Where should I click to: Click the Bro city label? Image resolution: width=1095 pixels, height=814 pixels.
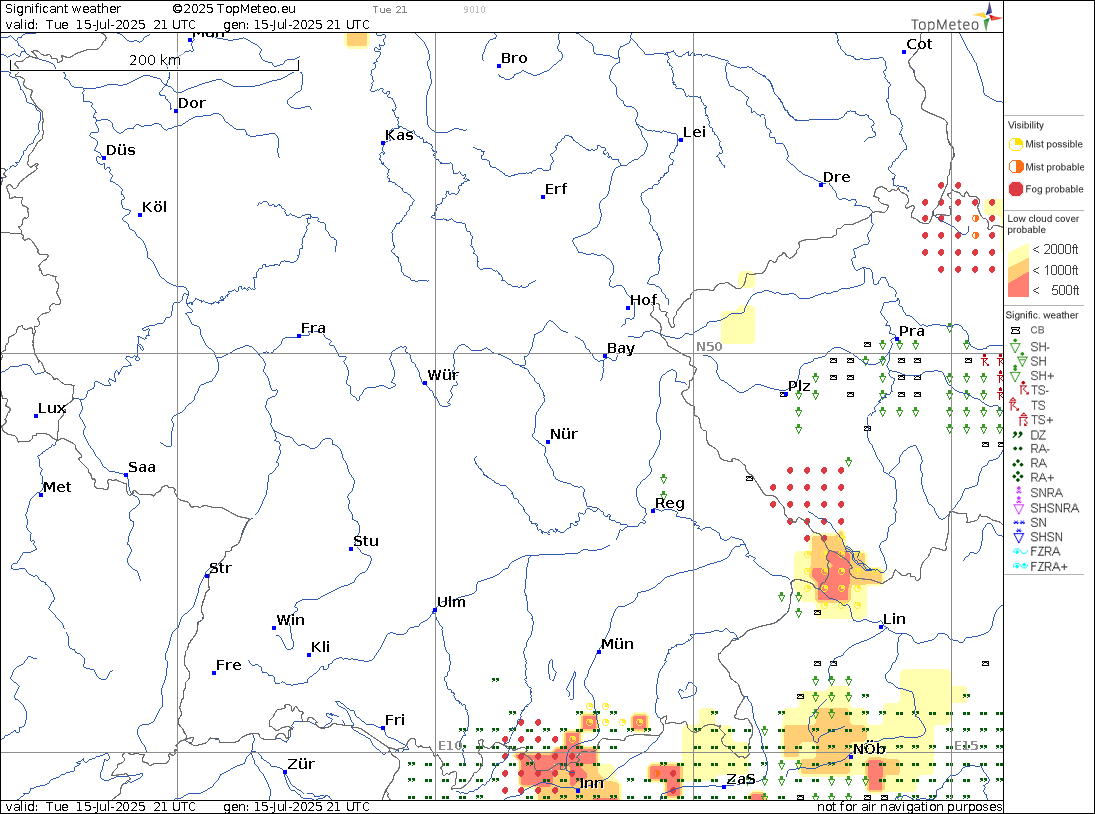[514, 58]
